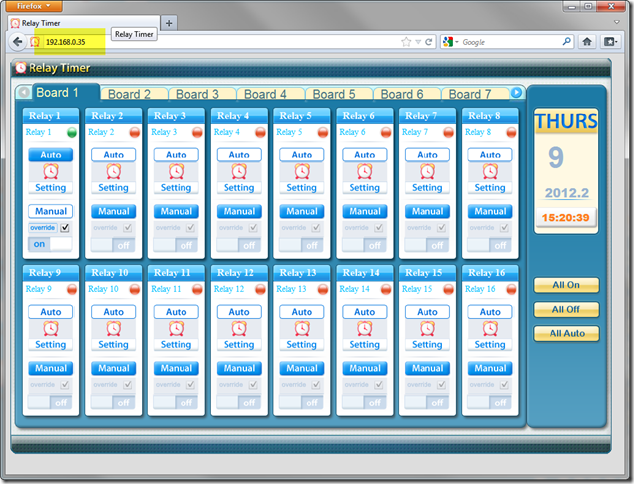Open the search engine selector dropdown
Viewport: 634px width, 484px height.
click(451, 42)
